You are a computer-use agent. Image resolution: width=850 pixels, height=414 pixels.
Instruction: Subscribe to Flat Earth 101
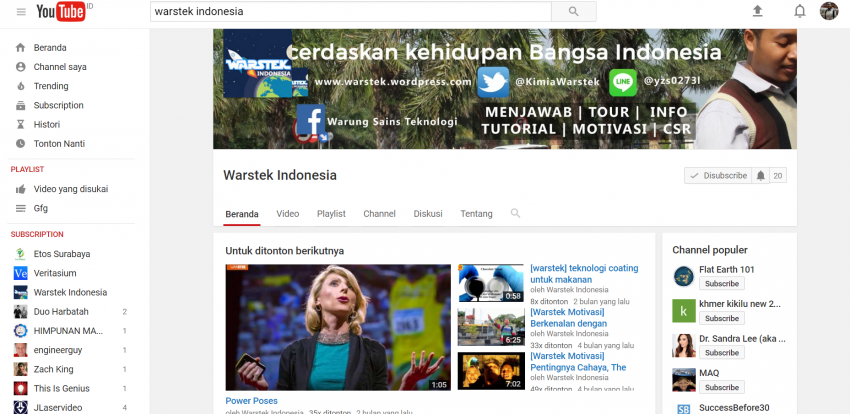722,283
